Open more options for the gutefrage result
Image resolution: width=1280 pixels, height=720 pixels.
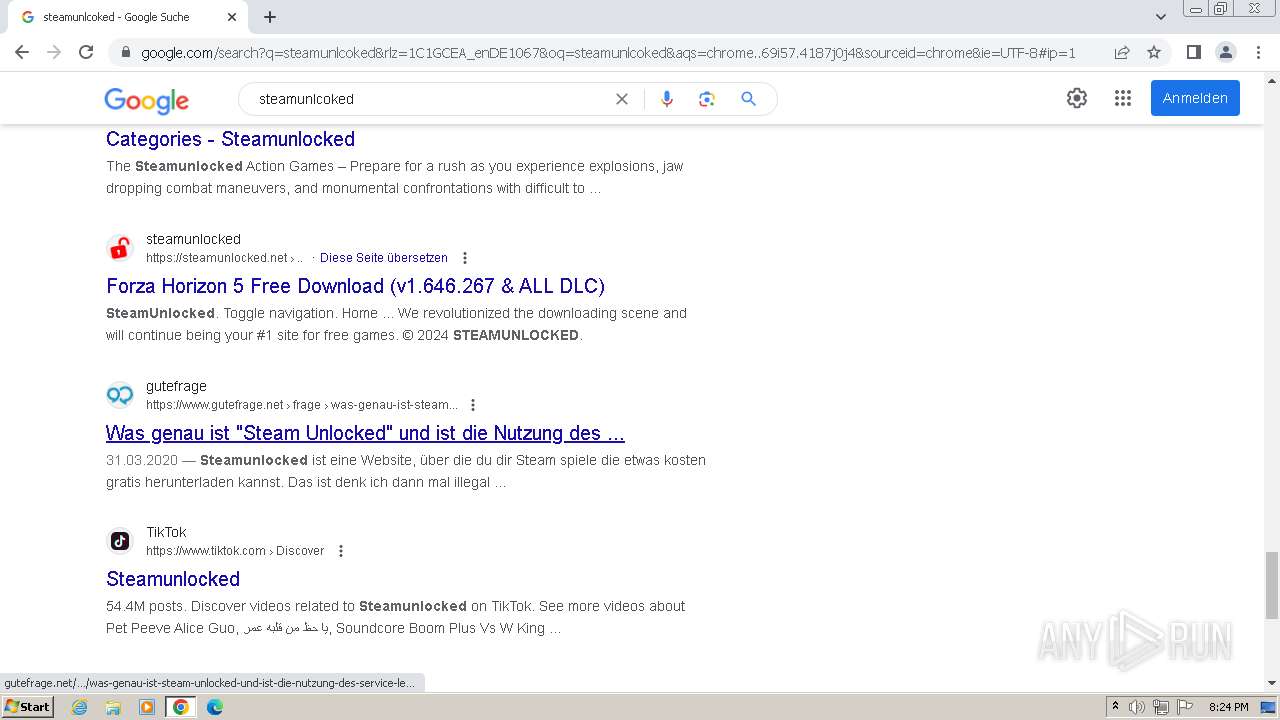(473, 405)
